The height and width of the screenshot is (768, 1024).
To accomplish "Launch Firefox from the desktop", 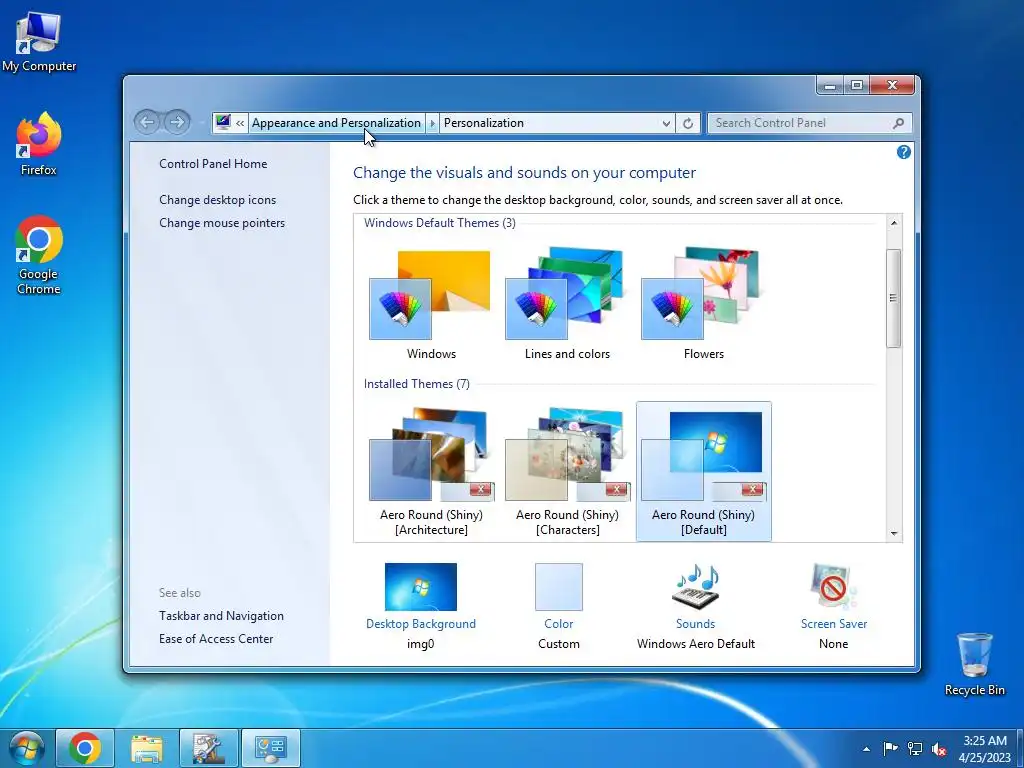I will [39, 144].
